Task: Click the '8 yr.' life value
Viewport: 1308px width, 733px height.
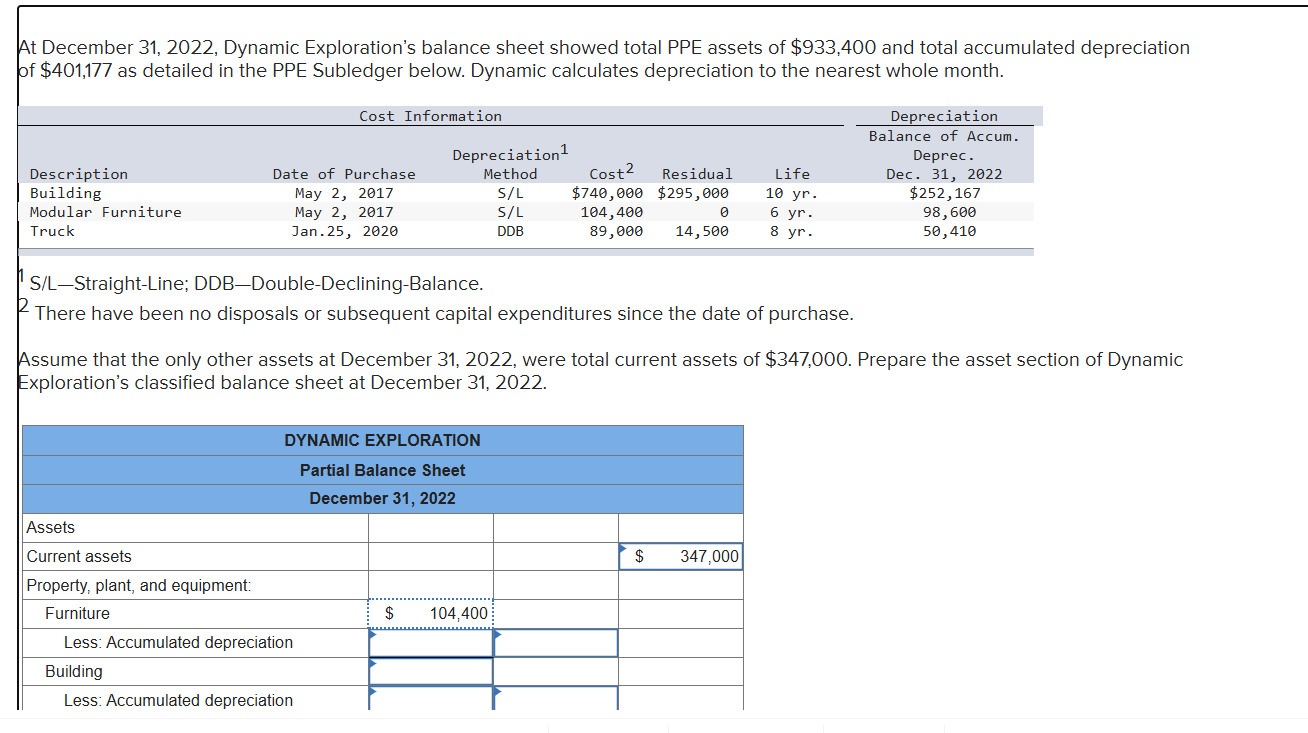Action: [792, 231]
